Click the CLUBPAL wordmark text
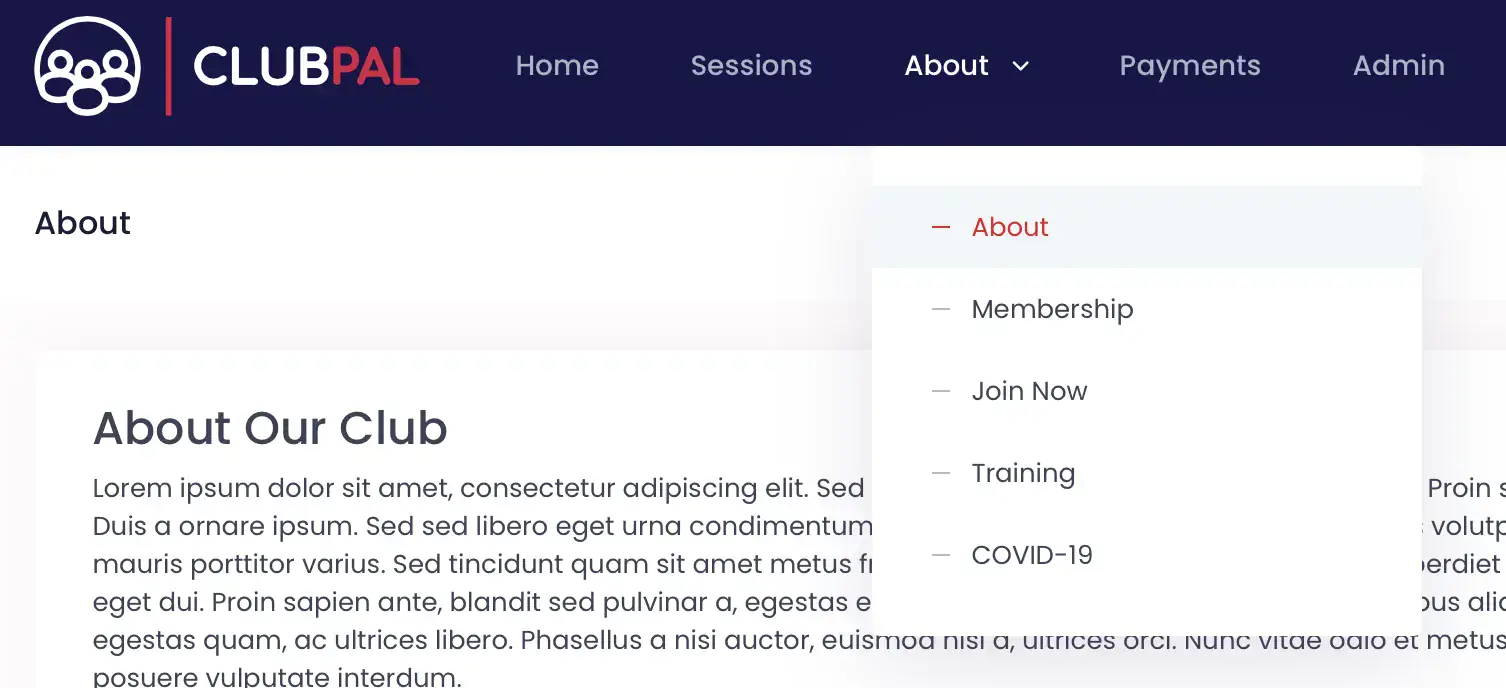 coord(306,67)
